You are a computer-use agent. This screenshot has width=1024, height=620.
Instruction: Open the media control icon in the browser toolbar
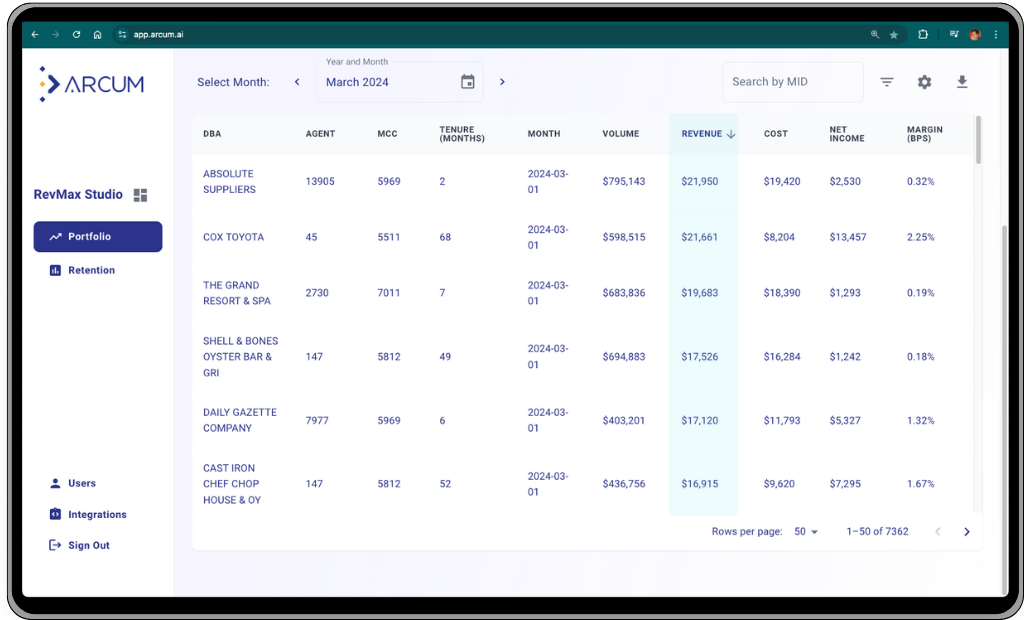[954, 35]
